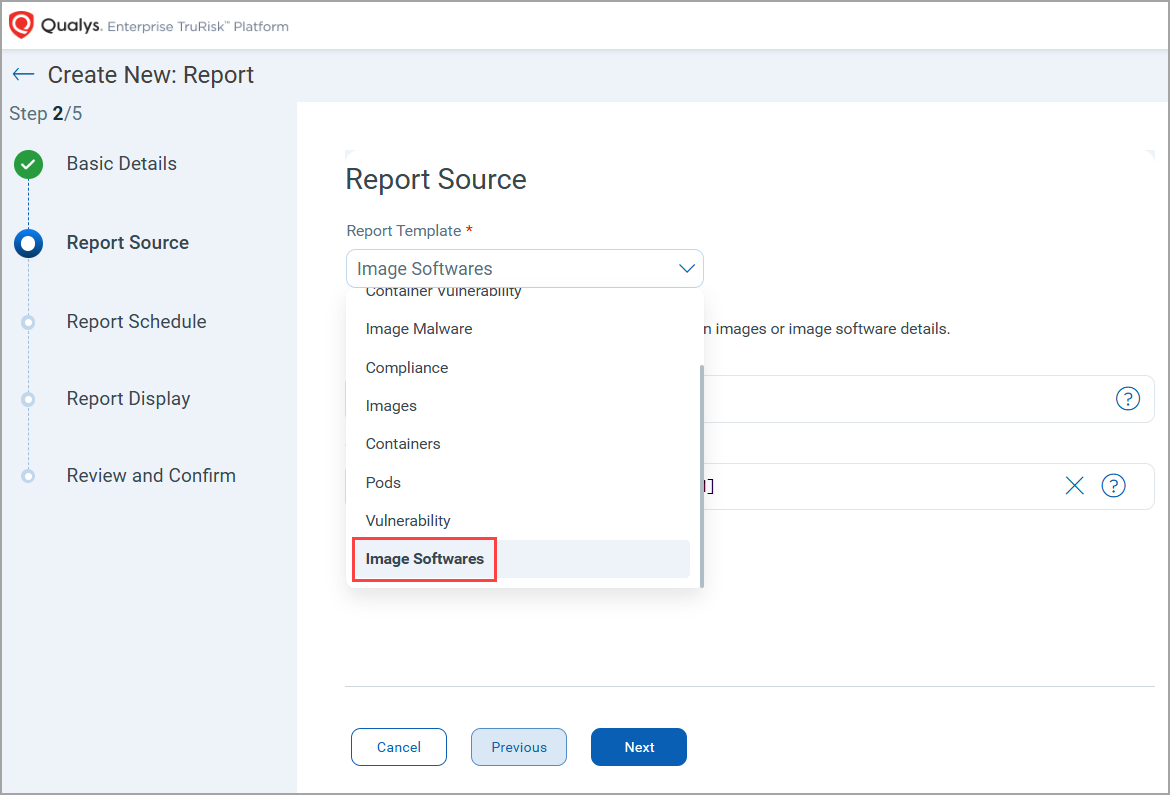Open the Report Display step
Image resolution: width=1170 pixels, height=795 pixels.
[128, 399]
